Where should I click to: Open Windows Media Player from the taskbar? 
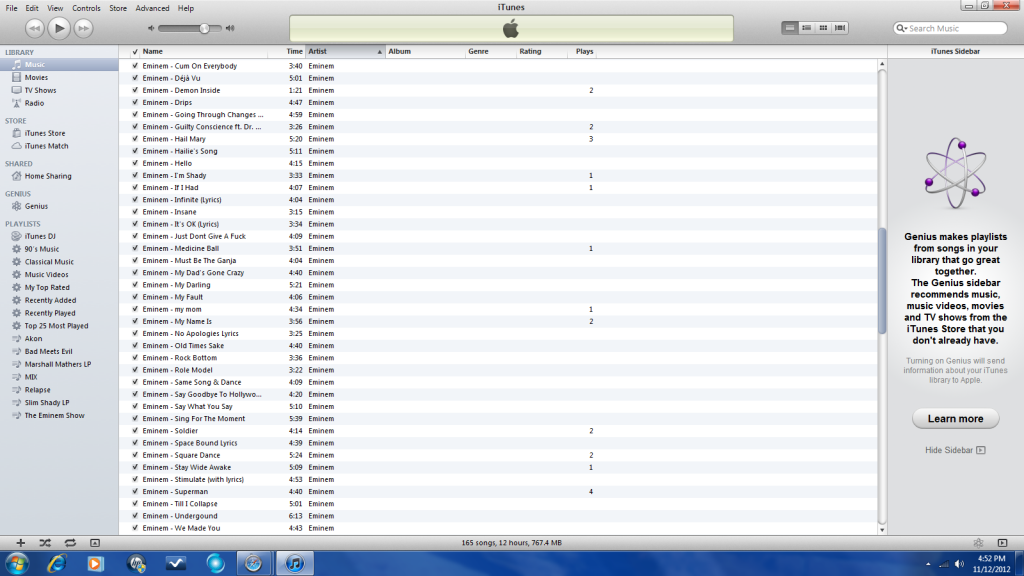[x=95, y=563]
